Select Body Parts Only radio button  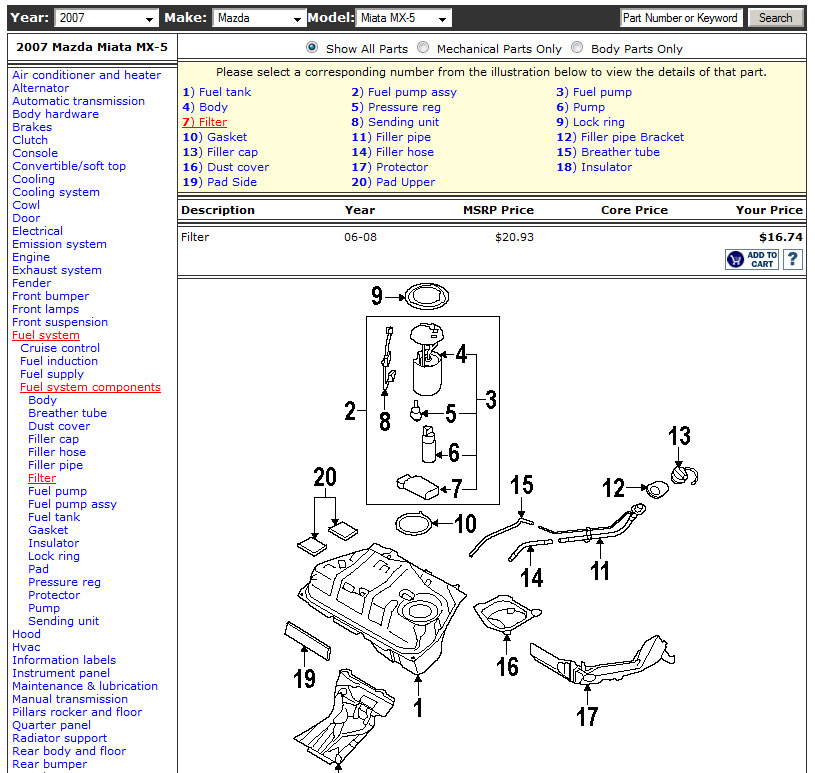pos(577,47)
